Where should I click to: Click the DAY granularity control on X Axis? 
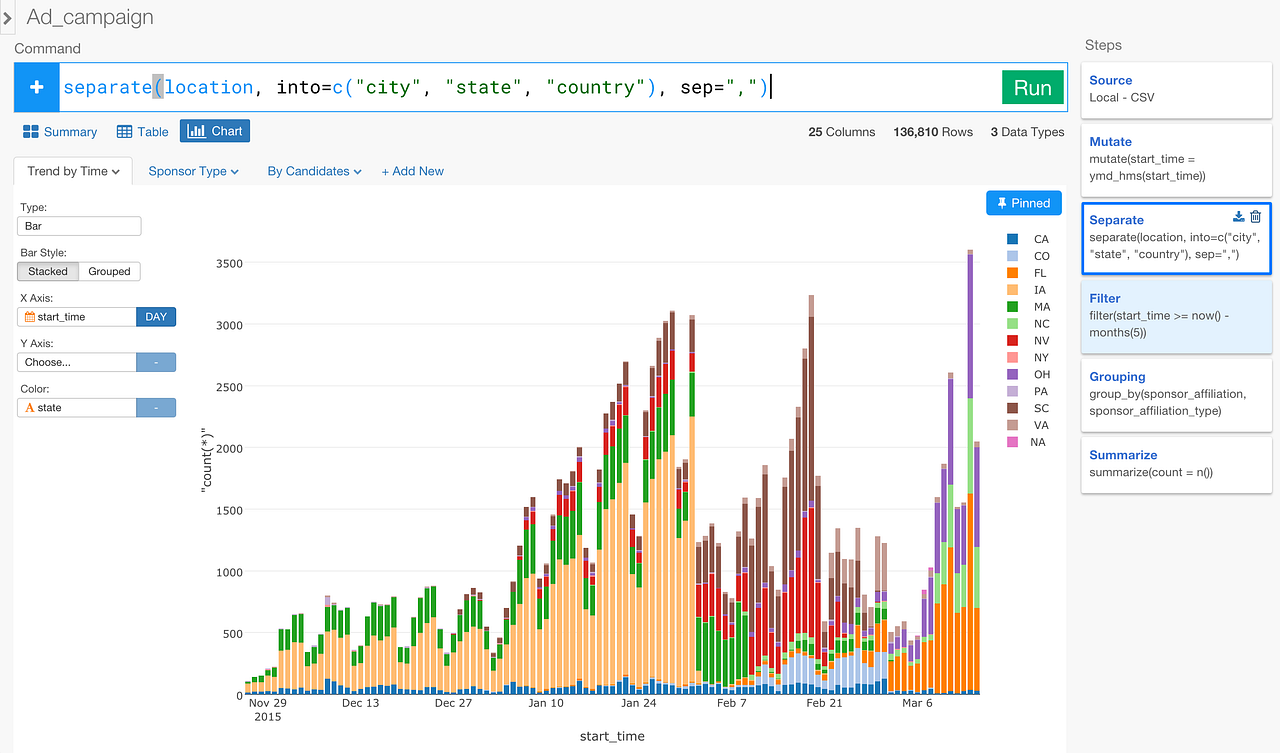pos(155,316)
